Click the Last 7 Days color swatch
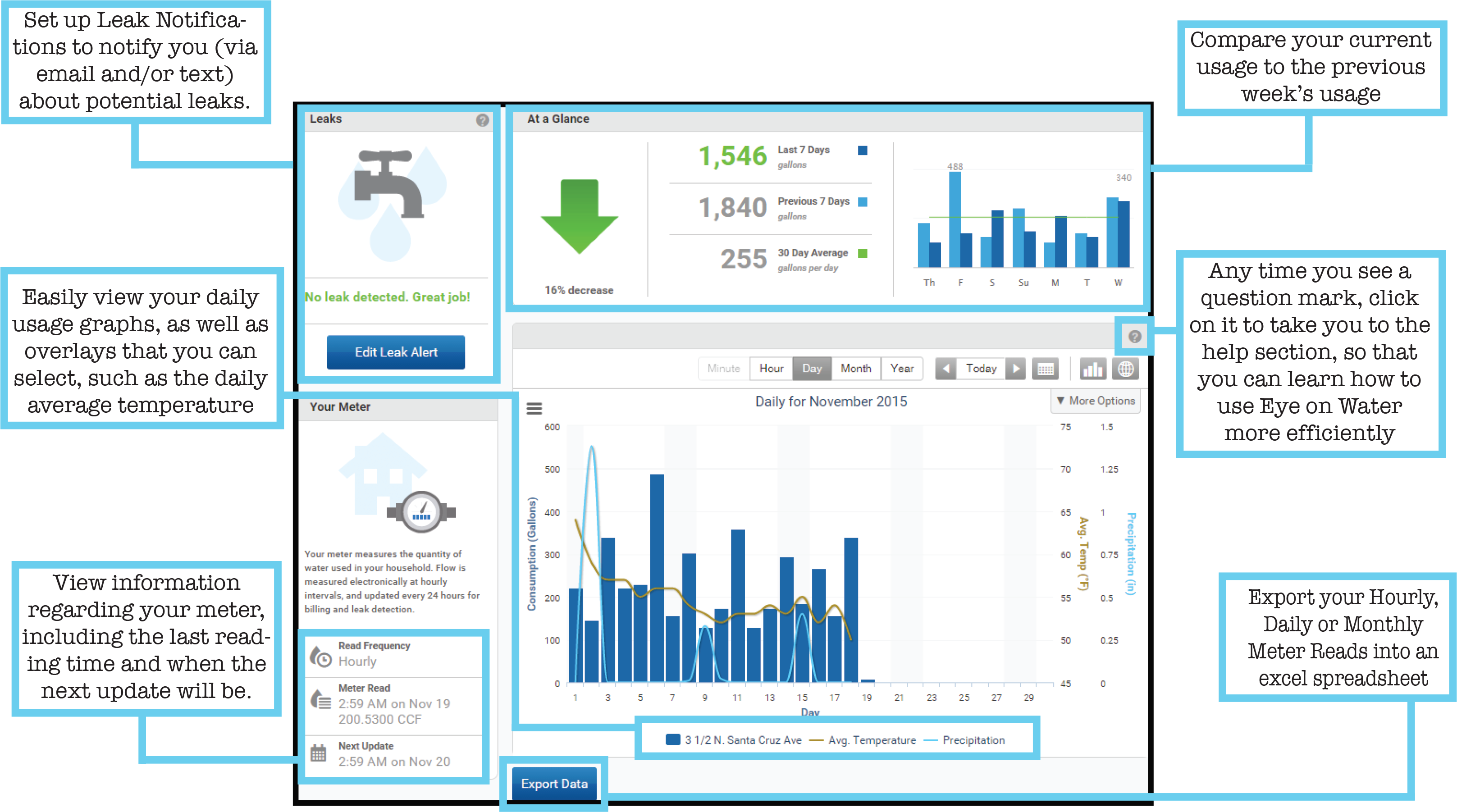The image size is (1457, 812). click(863, 151)
